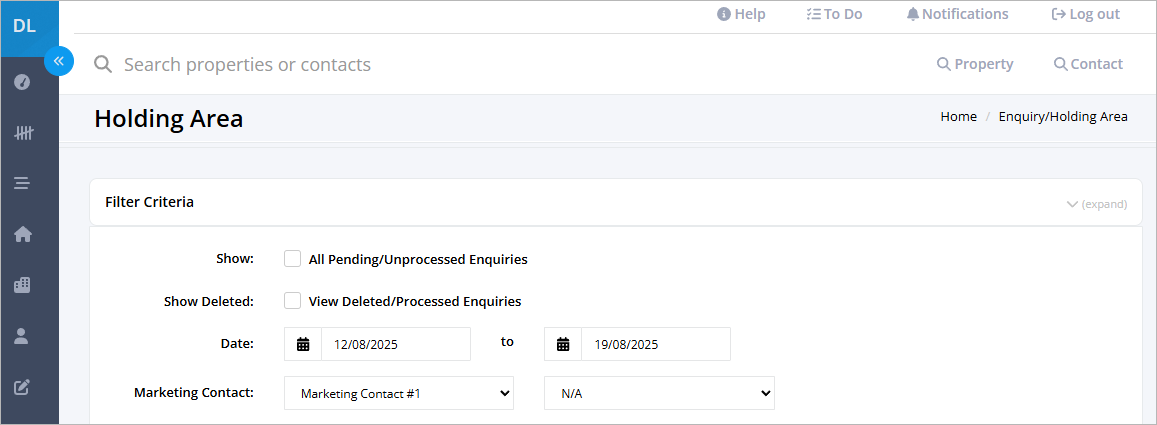Click the DL logo tile
1157x425 pixels.
tap(30, 29)
